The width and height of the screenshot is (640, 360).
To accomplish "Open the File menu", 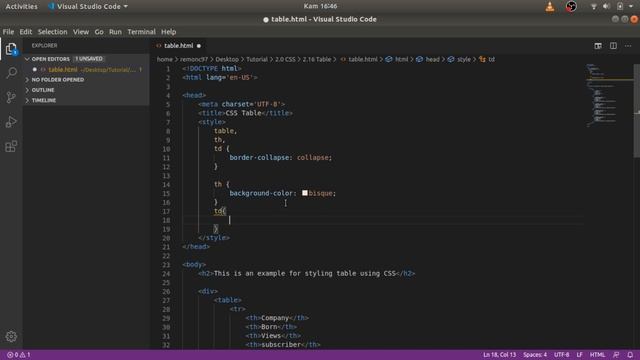I will (8, 32).
